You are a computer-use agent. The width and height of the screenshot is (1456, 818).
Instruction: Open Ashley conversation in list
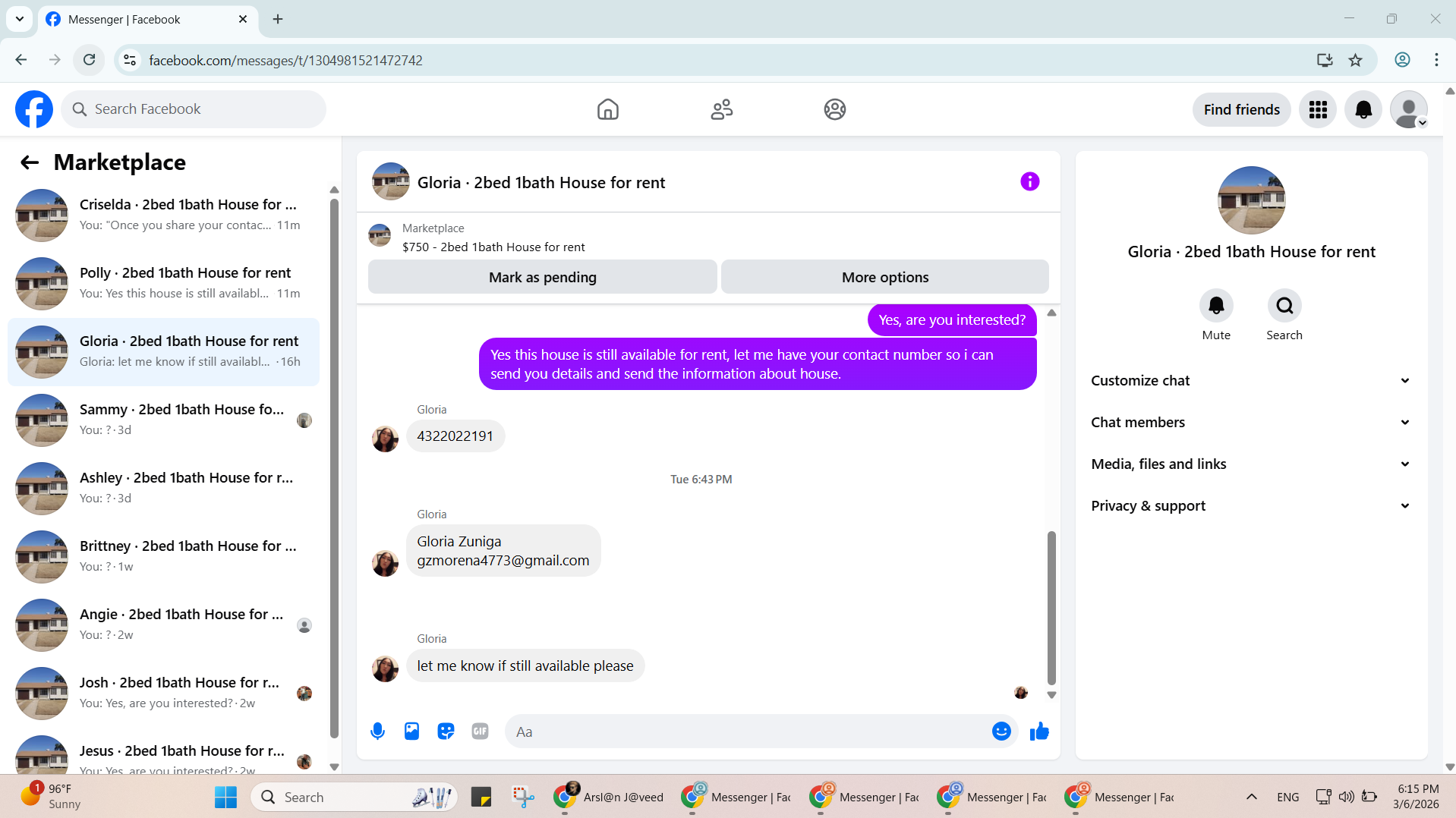point(163,489)
